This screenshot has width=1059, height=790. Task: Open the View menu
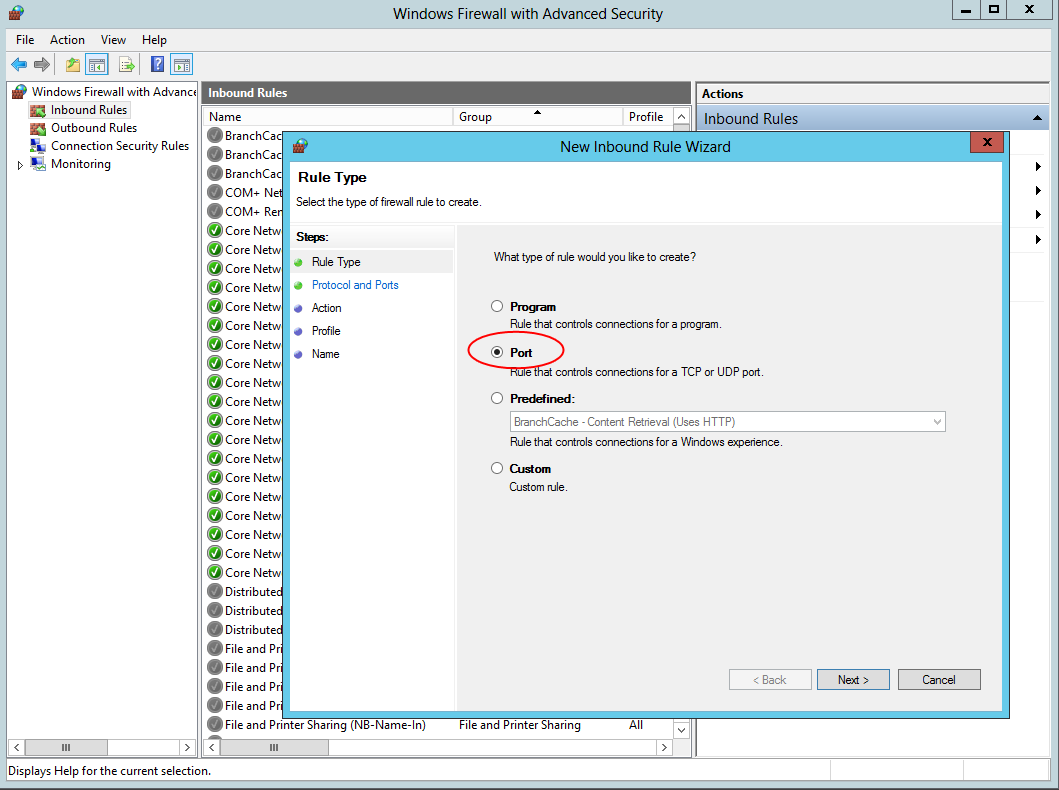point(113,40)
